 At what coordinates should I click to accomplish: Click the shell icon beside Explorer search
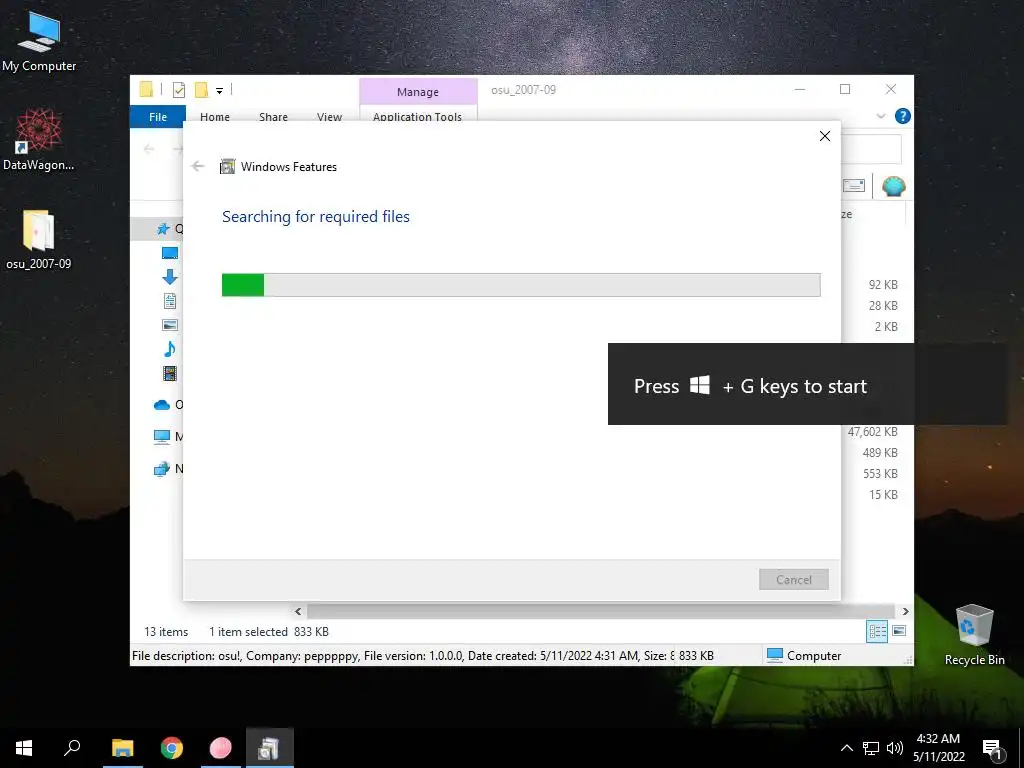(x=893, y=187)
